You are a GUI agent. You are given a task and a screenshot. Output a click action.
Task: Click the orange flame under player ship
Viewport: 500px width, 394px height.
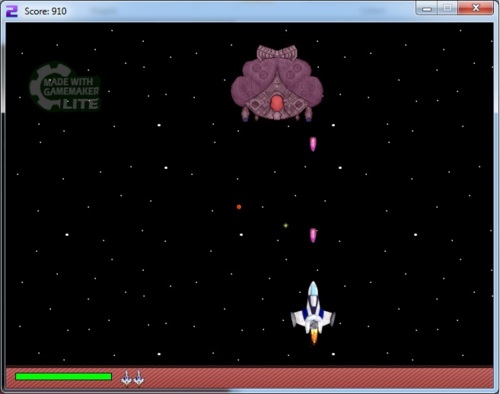[x=314, y=337]
